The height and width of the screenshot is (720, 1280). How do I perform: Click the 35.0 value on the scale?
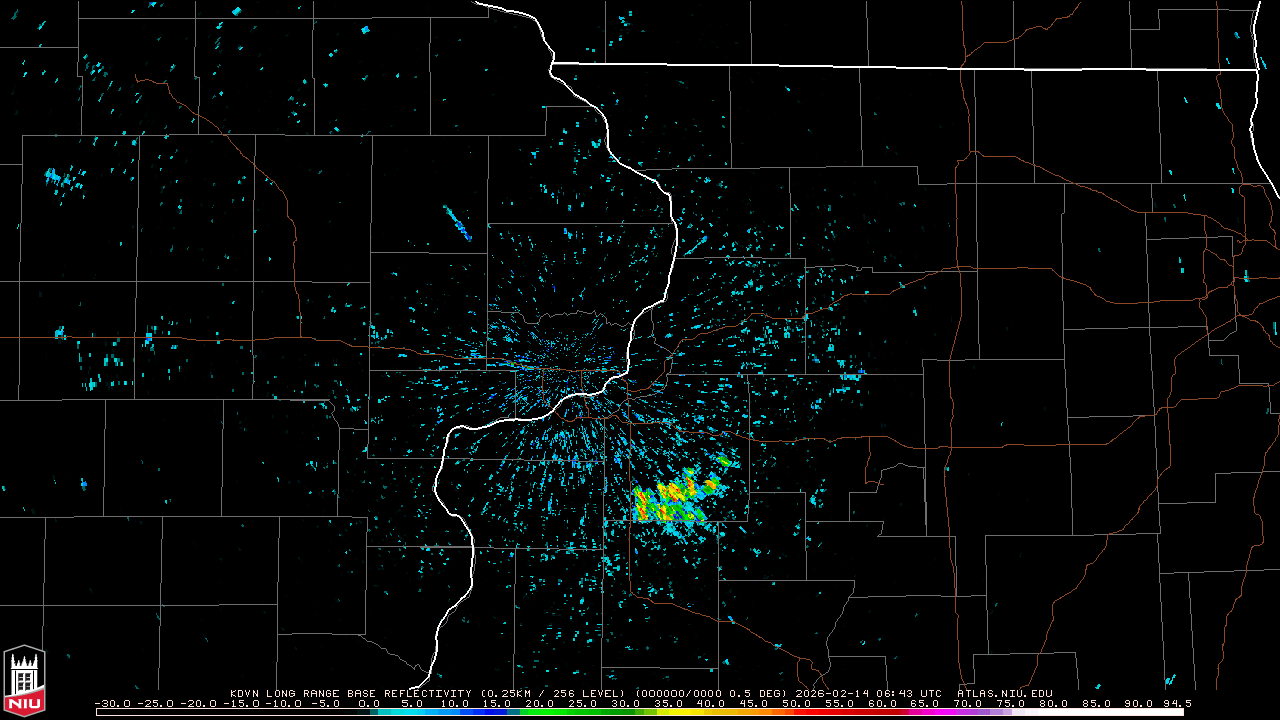pos(669,704)
